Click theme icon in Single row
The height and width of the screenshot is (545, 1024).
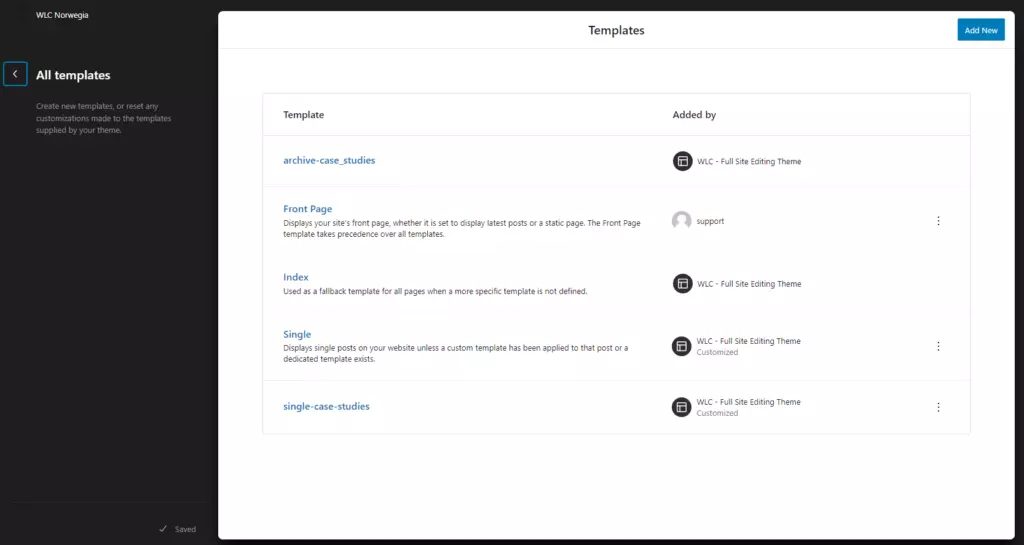pyautogui.click(x=682, y=346)
